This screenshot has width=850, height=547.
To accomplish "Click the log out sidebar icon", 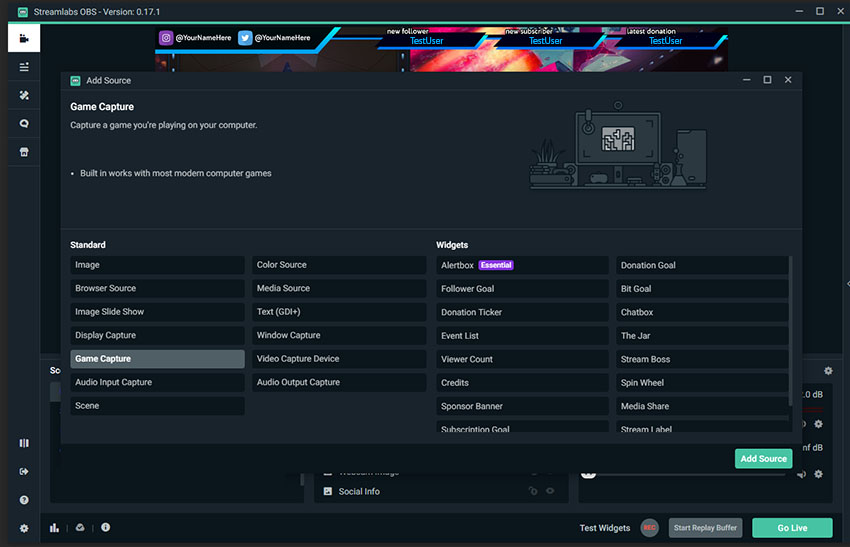I will [24, 472].
